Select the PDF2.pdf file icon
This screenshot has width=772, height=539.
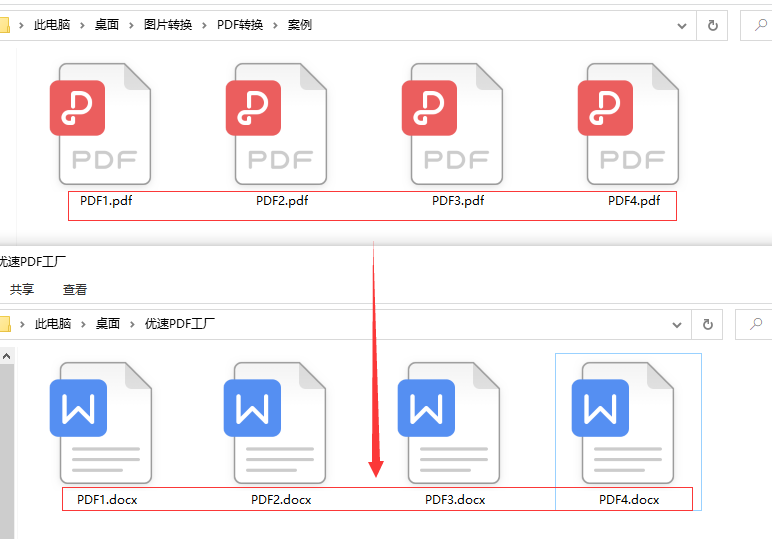point(276,124)
